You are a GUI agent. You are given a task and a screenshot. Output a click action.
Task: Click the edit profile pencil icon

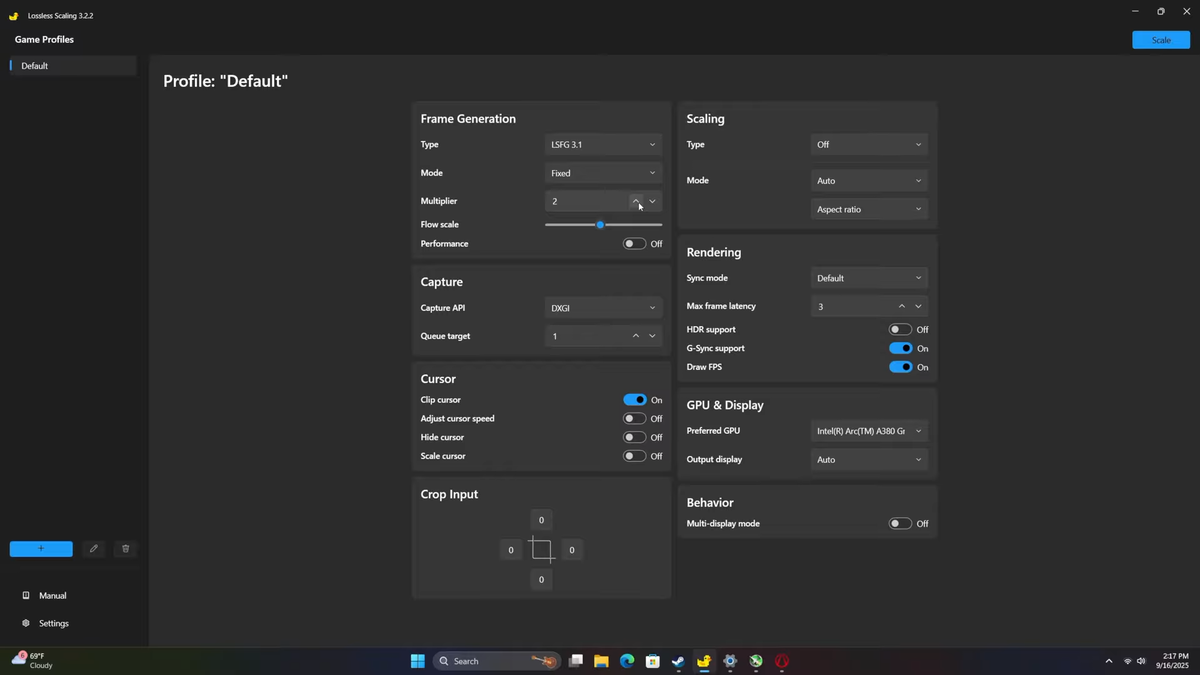tap(94, 549)
